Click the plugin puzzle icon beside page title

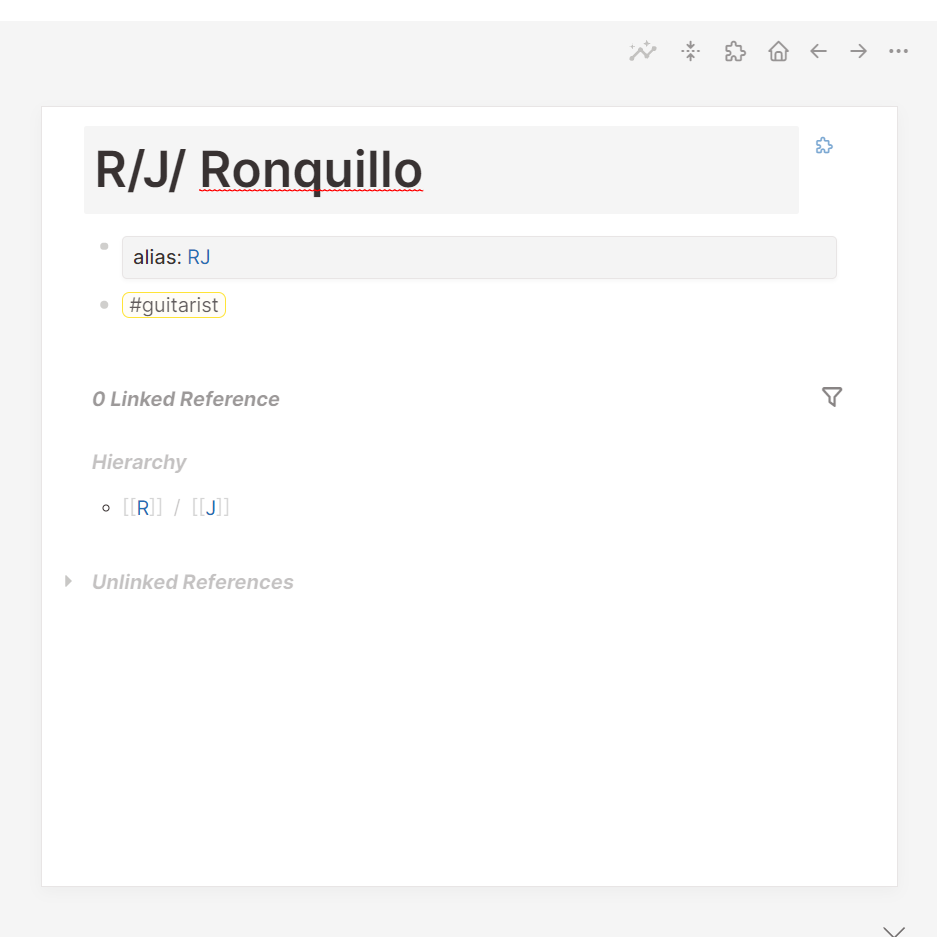coord(824,145)
